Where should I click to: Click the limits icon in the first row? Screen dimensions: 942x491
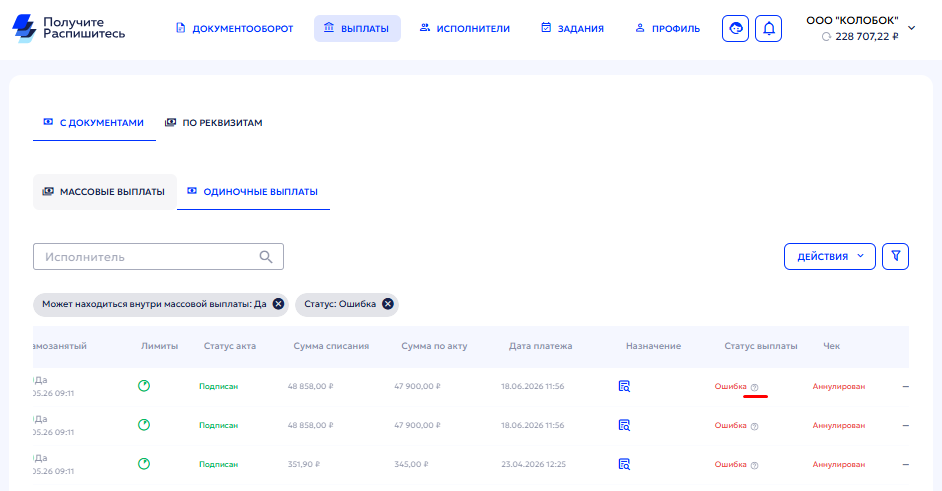click(144, 386)
